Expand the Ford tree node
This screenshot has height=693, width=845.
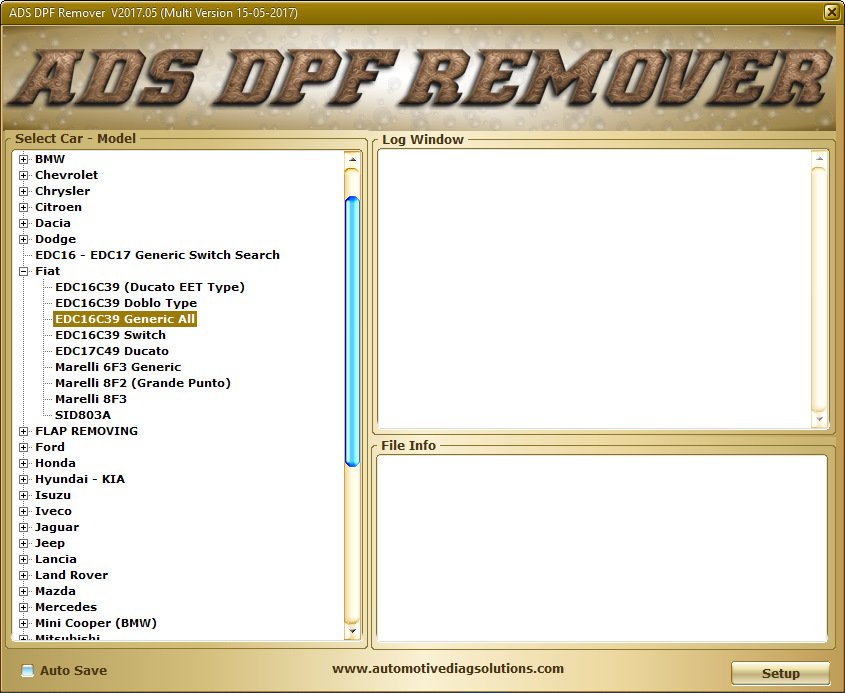[x=23, y=447]
